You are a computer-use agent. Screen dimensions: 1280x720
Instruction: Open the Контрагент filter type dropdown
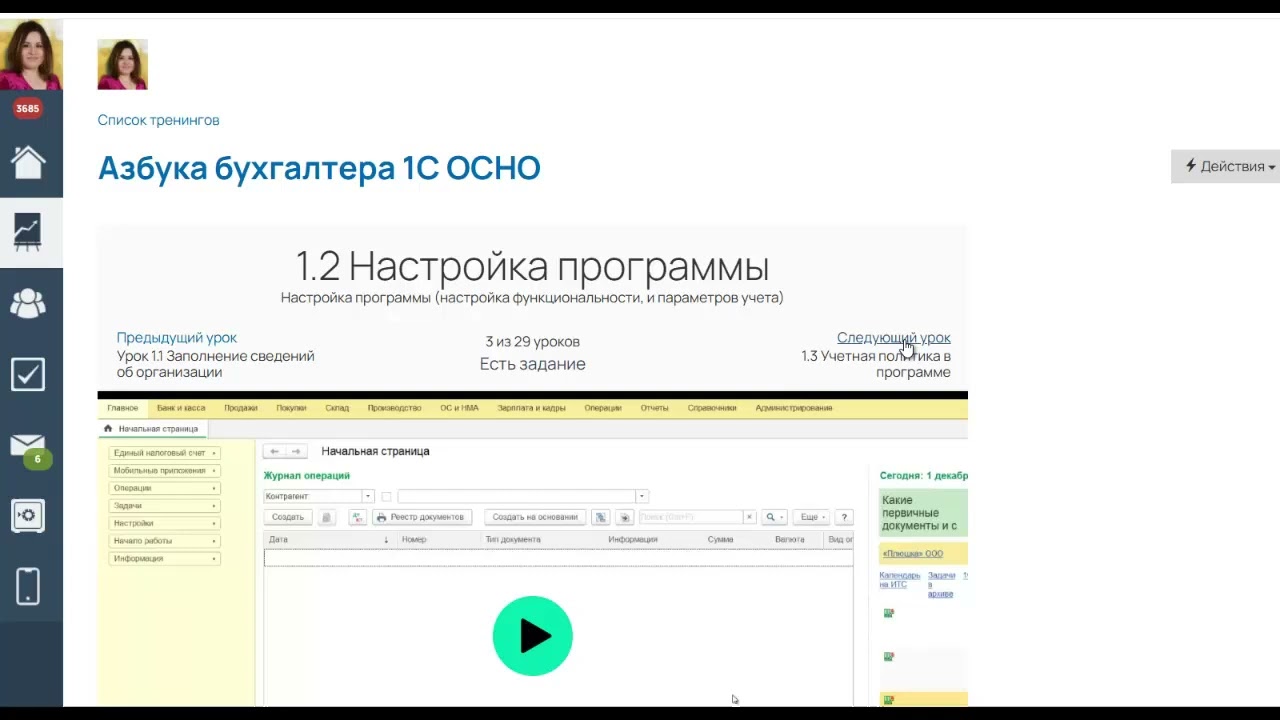pyautogui.click(x=368, y=496)
